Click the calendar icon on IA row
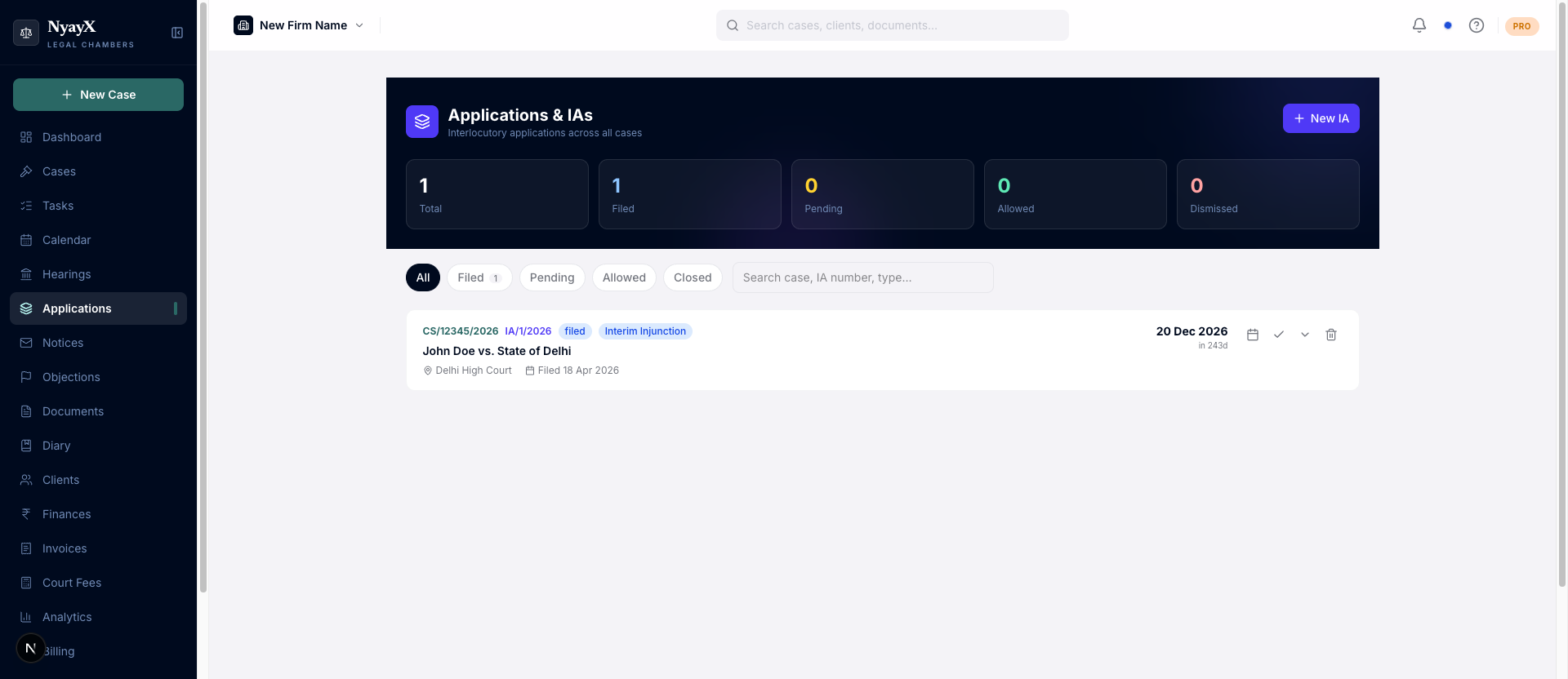 [1253, 335]
